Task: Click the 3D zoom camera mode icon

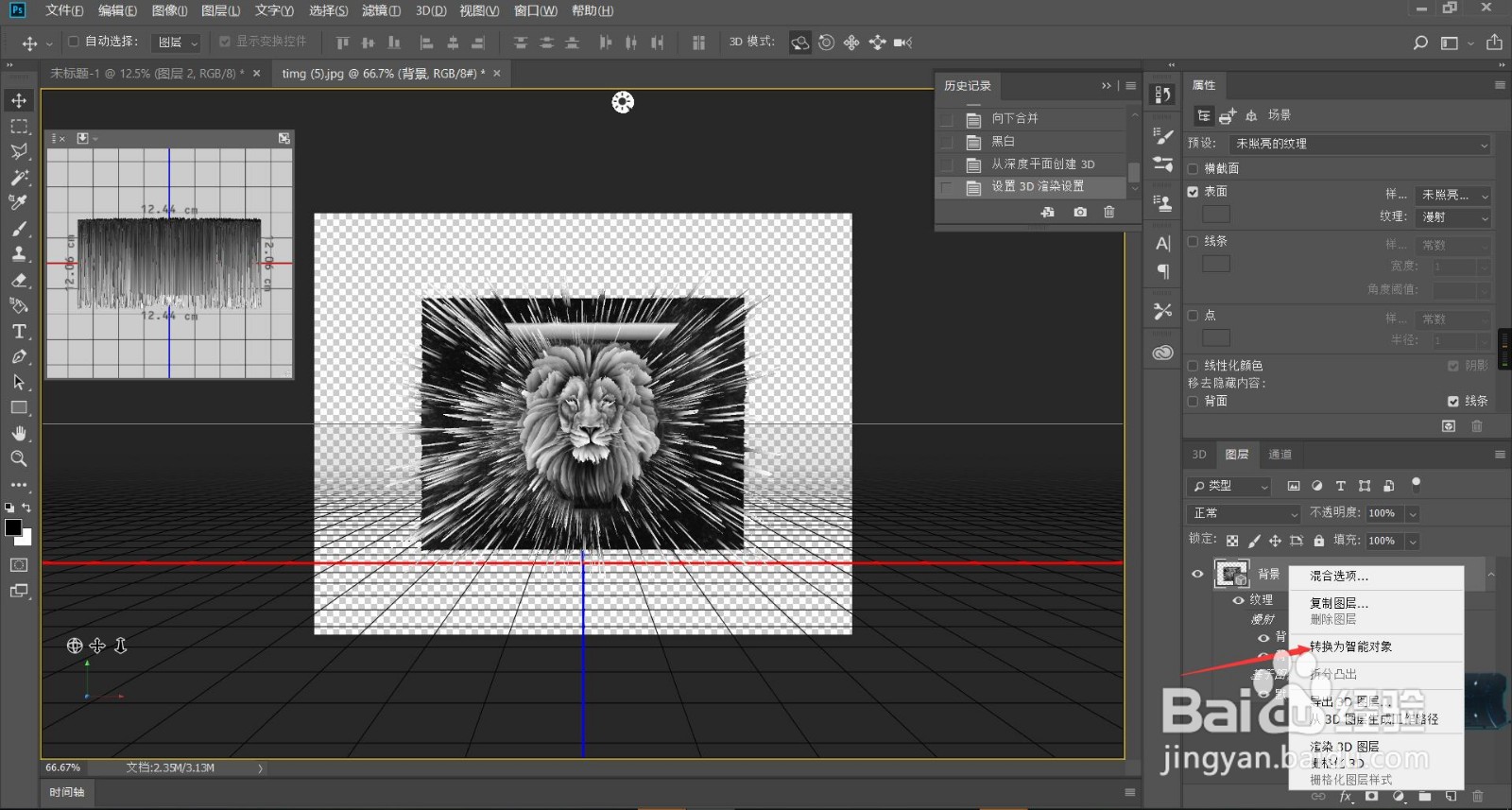Action: point(902,43)
